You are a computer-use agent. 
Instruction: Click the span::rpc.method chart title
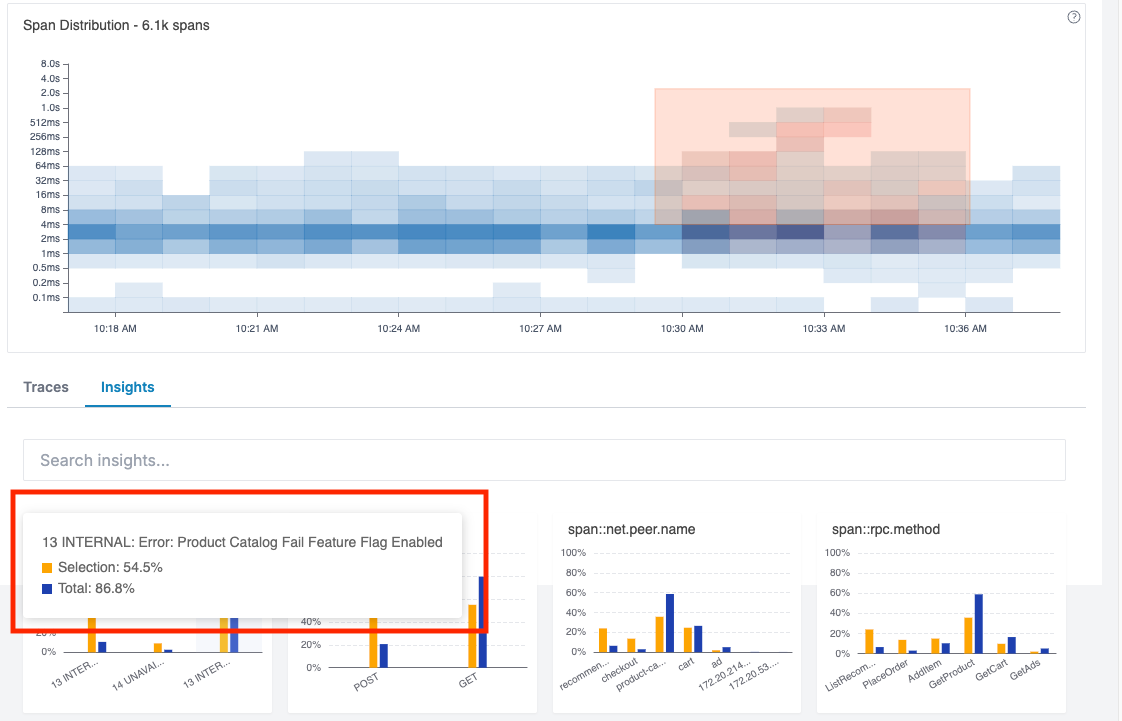(x=885, y=529)
